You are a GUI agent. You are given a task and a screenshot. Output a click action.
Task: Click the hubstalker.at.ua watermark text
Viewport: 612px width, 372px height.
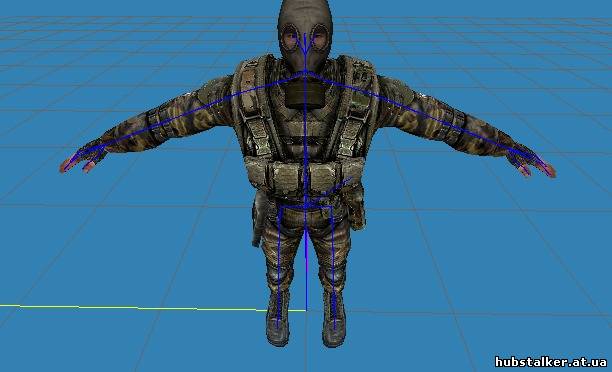tap(551, 361)
